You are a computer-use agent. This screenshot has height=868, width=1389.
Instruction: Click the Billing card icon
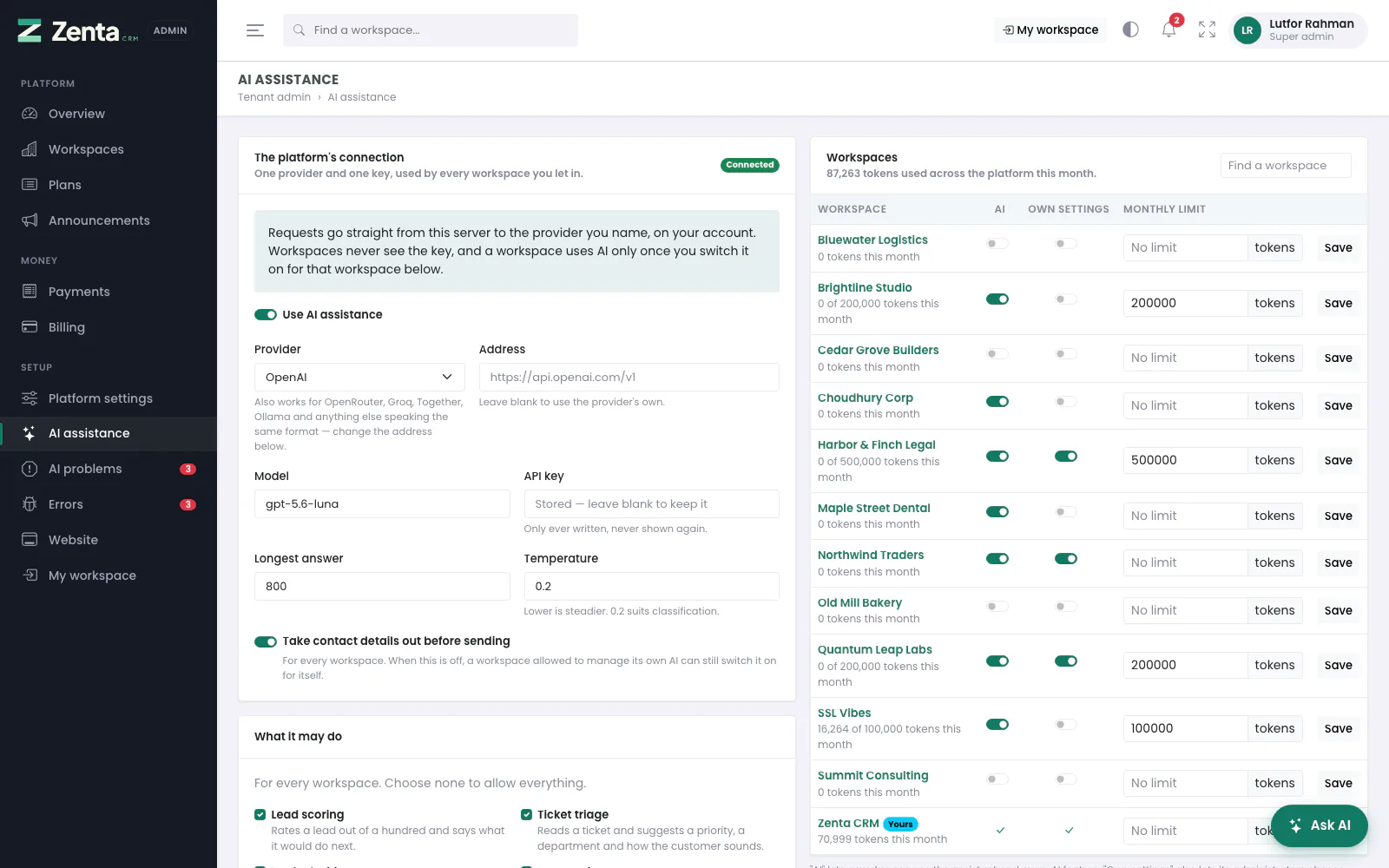[30, 327]
